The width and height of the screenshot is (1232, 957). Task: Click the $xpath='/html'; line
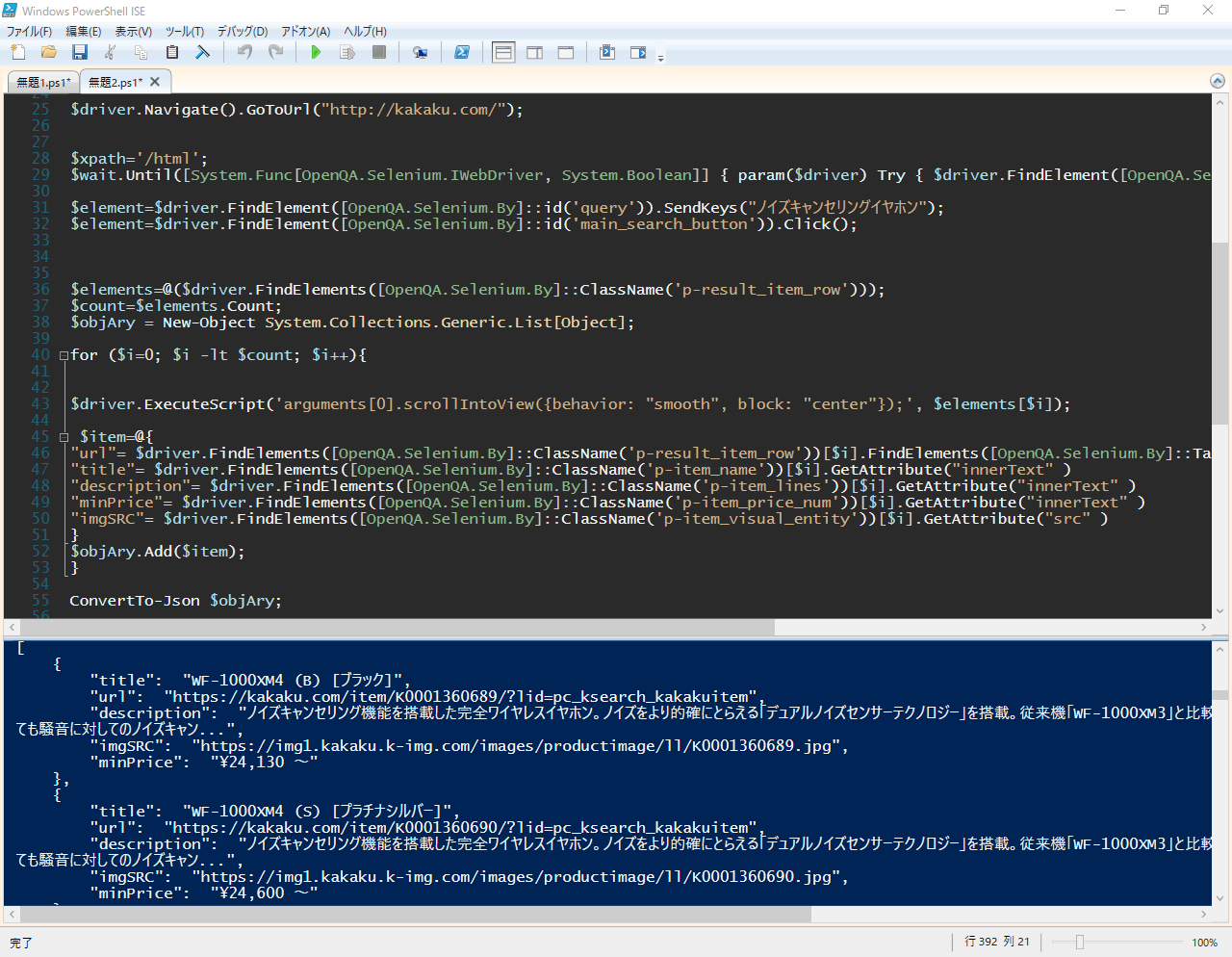[139, 159]
